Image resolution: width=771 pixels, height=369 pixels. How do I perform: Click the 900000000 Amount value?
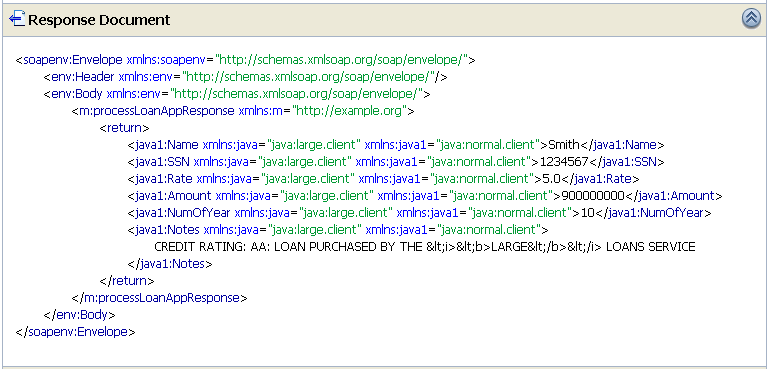[x=593, y=196]
